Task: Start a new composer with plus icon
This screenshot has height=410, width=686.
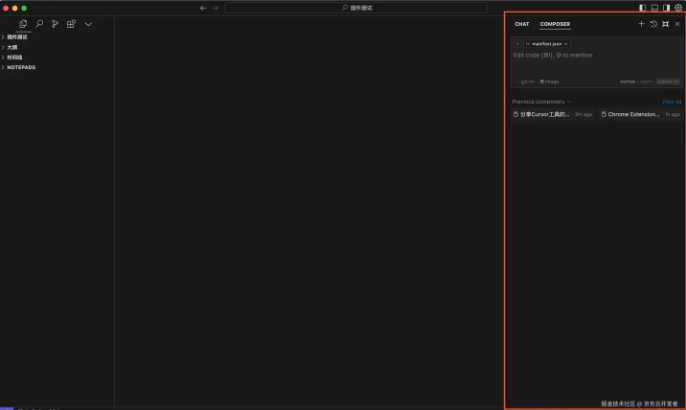Action: pos(641,24)
